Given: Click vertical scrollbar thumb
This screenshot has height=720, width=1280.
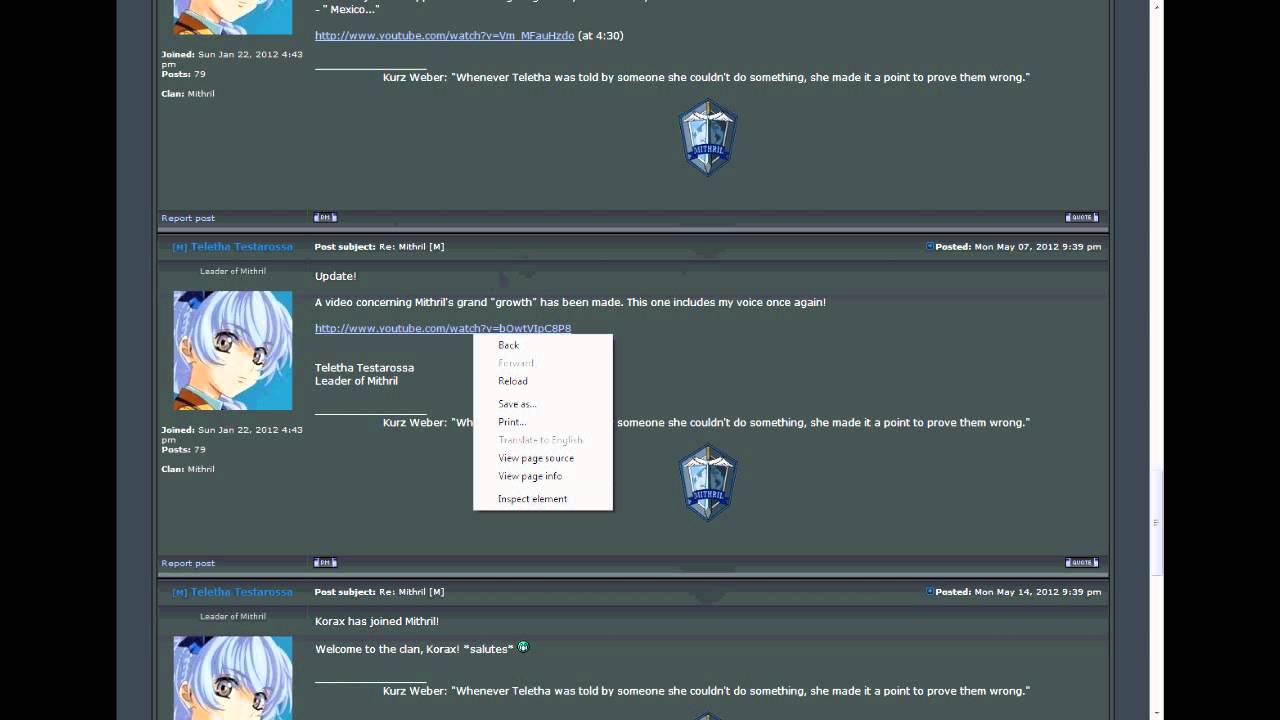Looking at the screenshot, I should click(x=1157, y=522).
